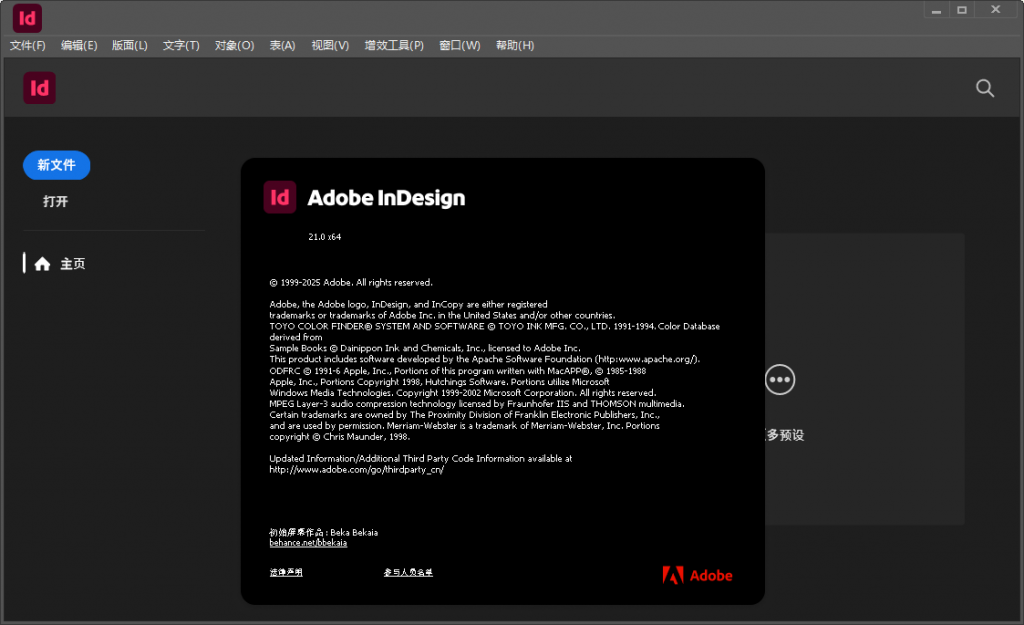This screenshot has height=625, width=1024.
Task: Expand the 文字(T) menu
Action: pos(181,45)
